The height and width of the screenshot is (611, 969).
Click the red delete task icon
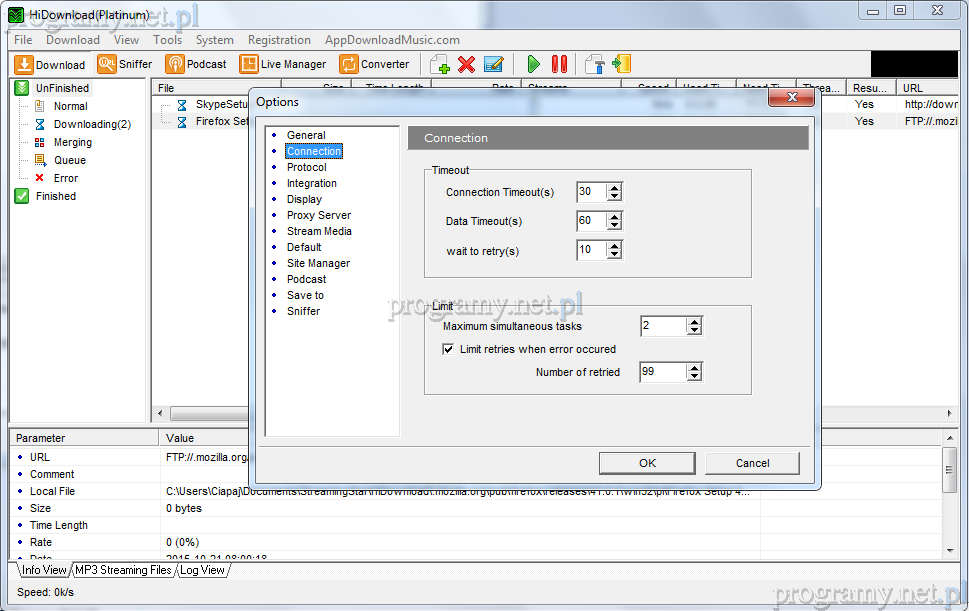point(466,64)
